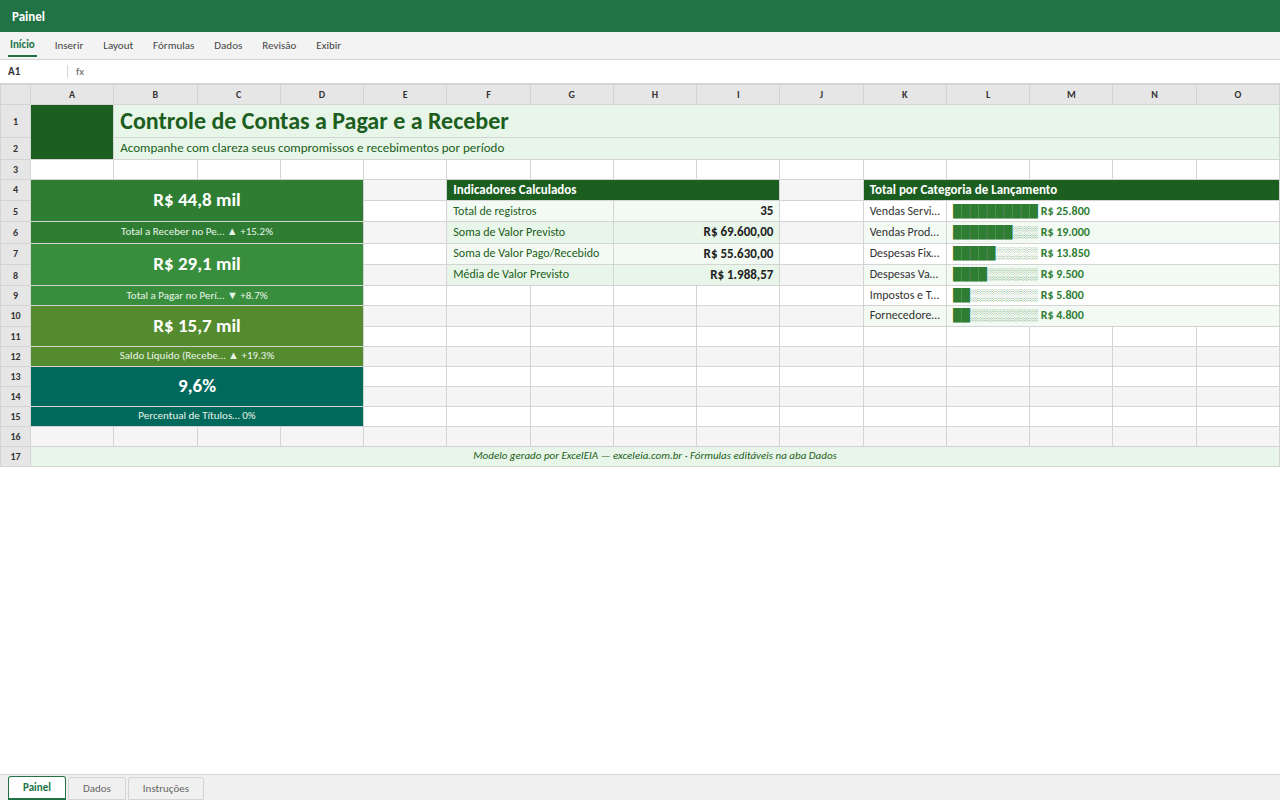This screenshot has height=800, width=1280.
Task: Click the fx formula bar
Action: point(675,72)
